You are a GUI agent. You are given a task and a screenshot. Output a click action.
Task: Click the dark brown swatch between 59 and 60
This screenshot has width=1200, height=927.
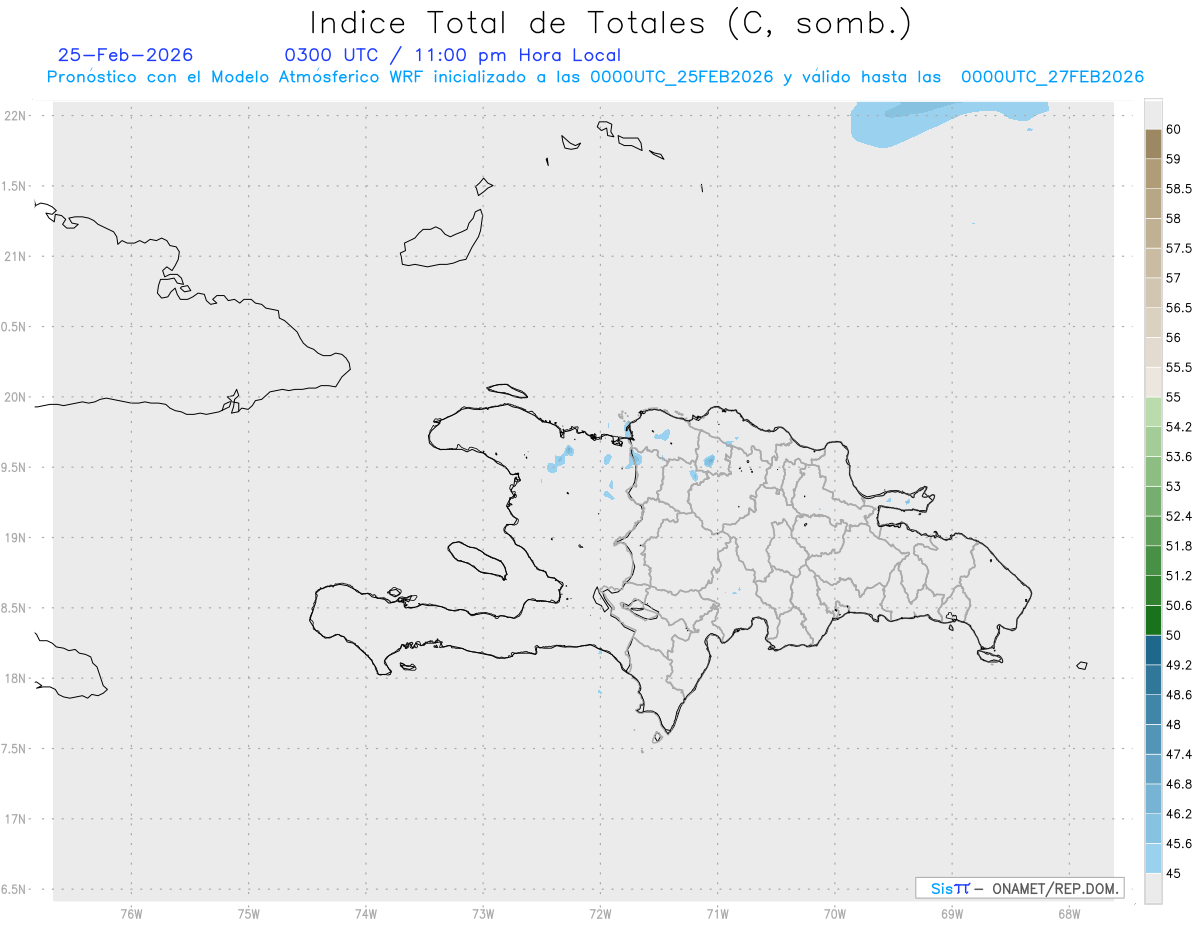[x=1153, y=144]
